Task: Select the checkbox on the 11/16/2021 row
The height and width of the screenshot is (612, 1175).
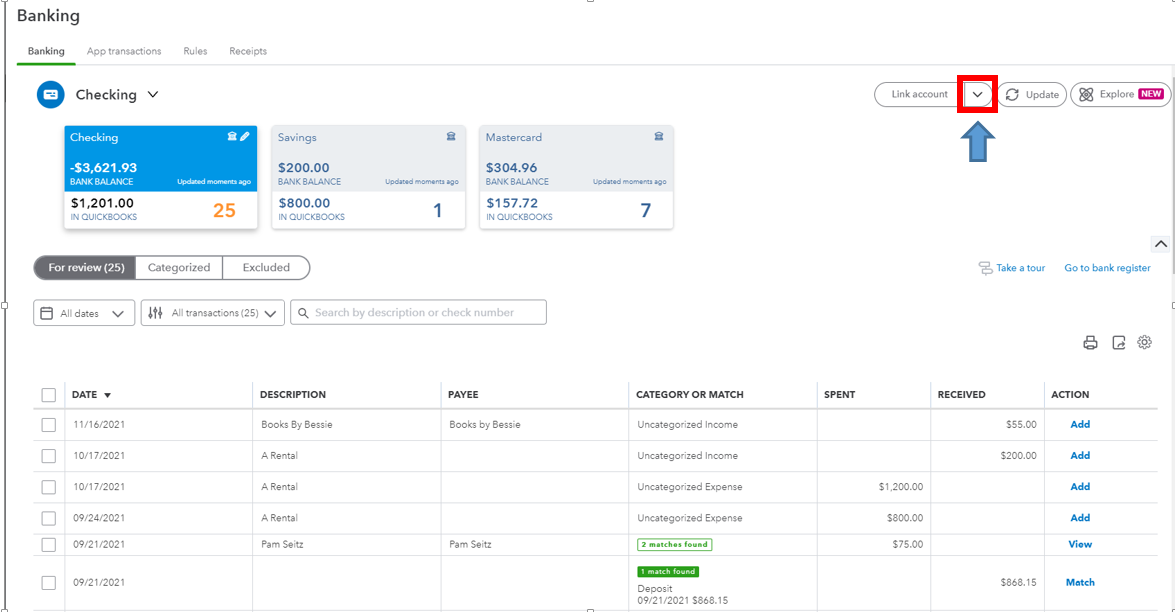Action: pyautogui.click(x=48, y=424)
